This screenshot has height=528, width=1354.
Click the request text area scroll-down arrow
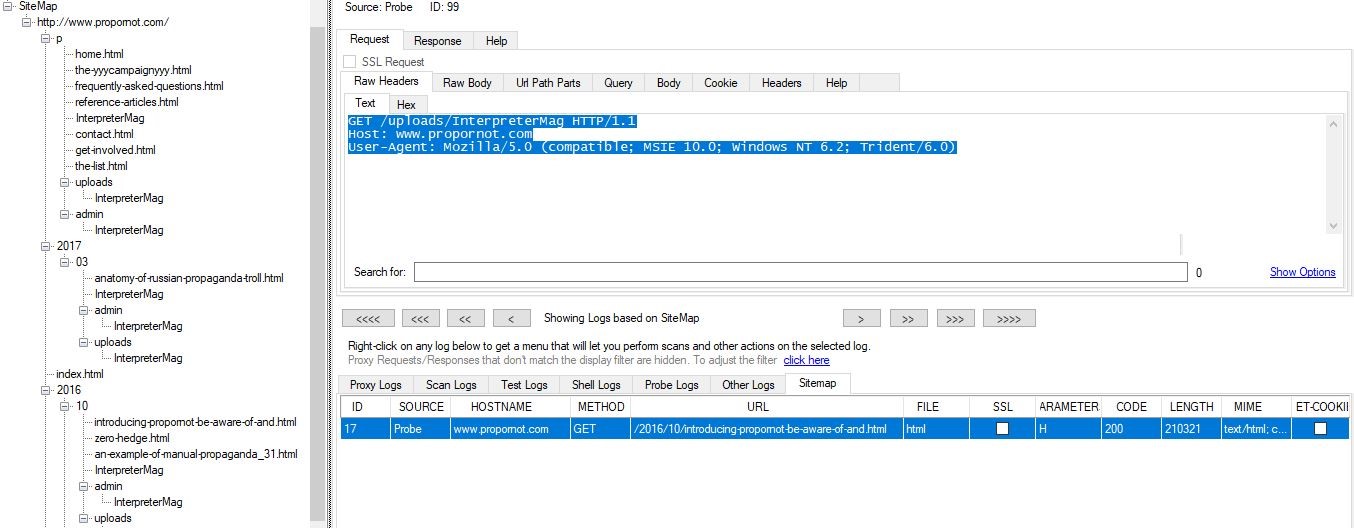tap(1333, 226)
